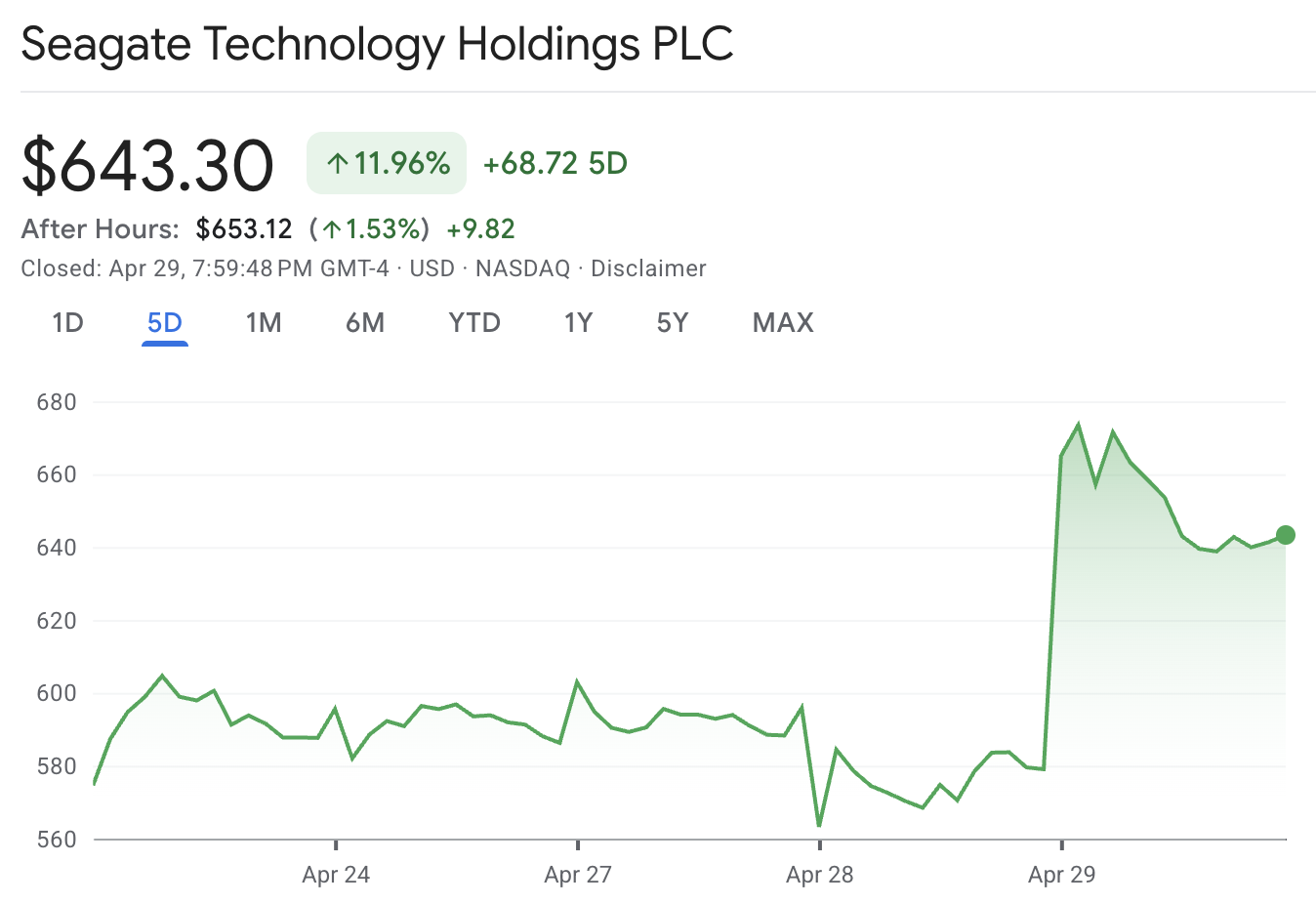Screen dimensions: 1316x904
Task: Select the 1D time range tab
Action: pos(67,323)
